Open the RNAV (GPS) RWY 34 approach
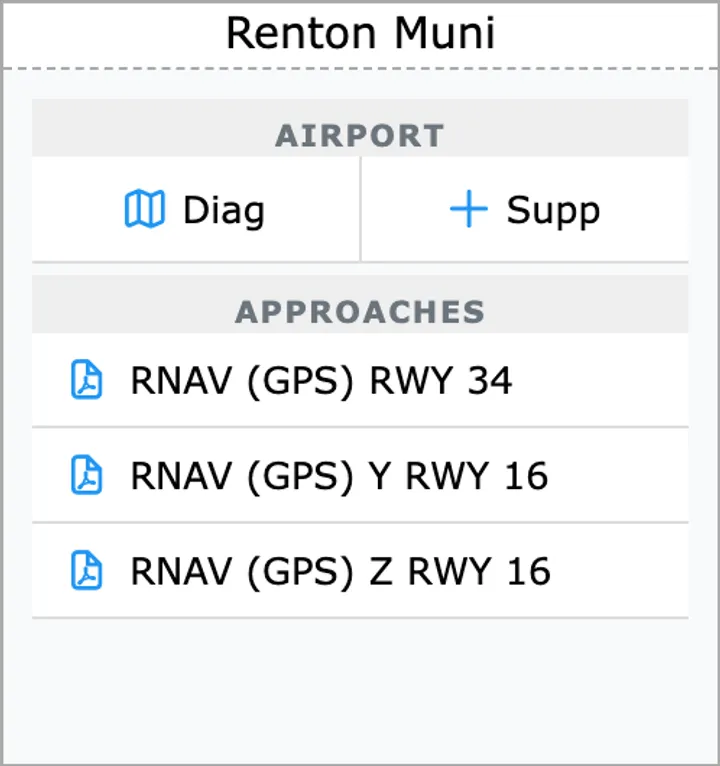The width and height of the screenshot is (720, 766). (320, 381)
